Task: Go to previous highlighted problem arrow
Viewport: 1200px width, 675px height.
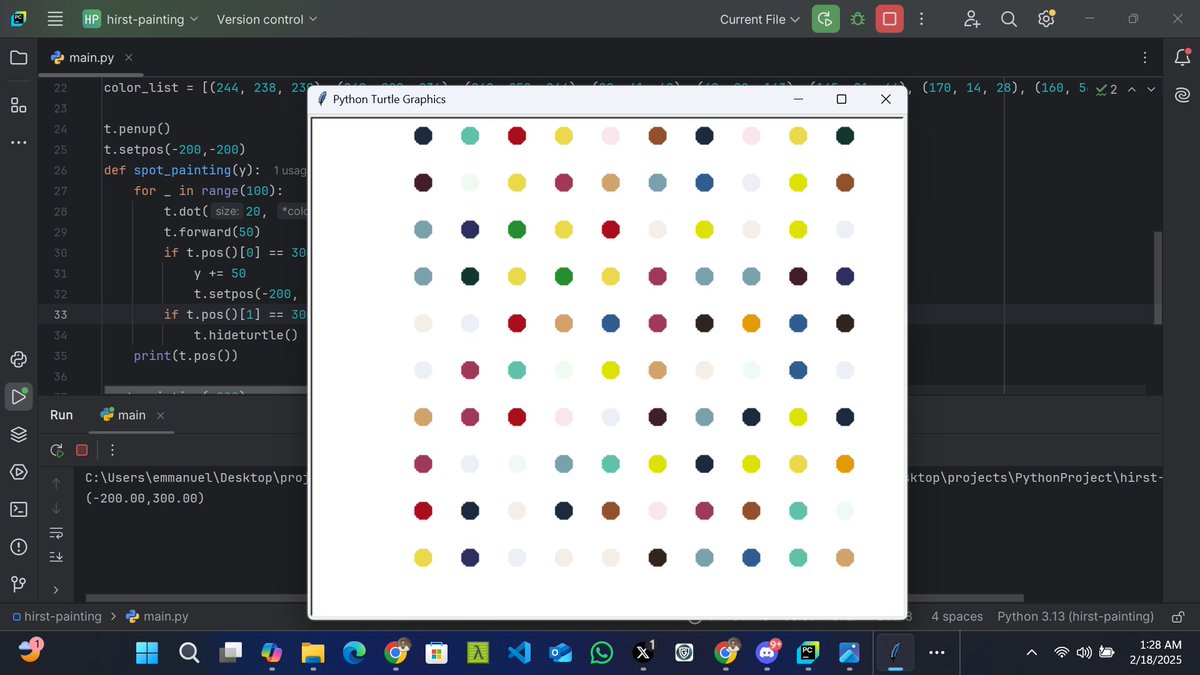Action: (x=1132, y=89)
